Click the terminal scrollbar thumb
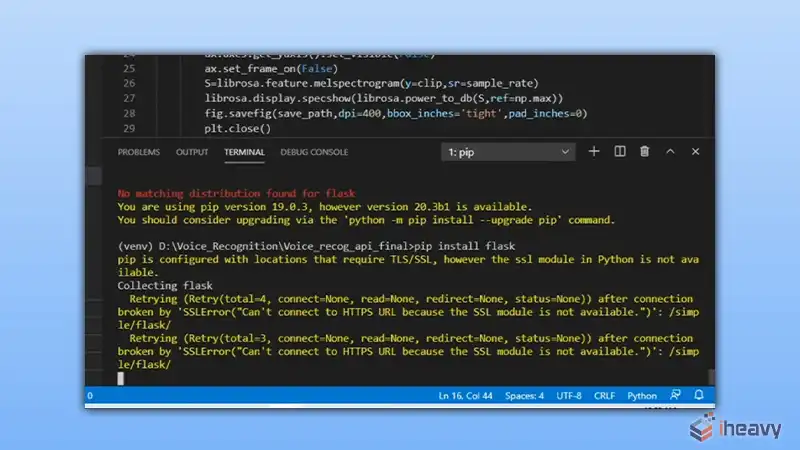 tap(711, 377)
